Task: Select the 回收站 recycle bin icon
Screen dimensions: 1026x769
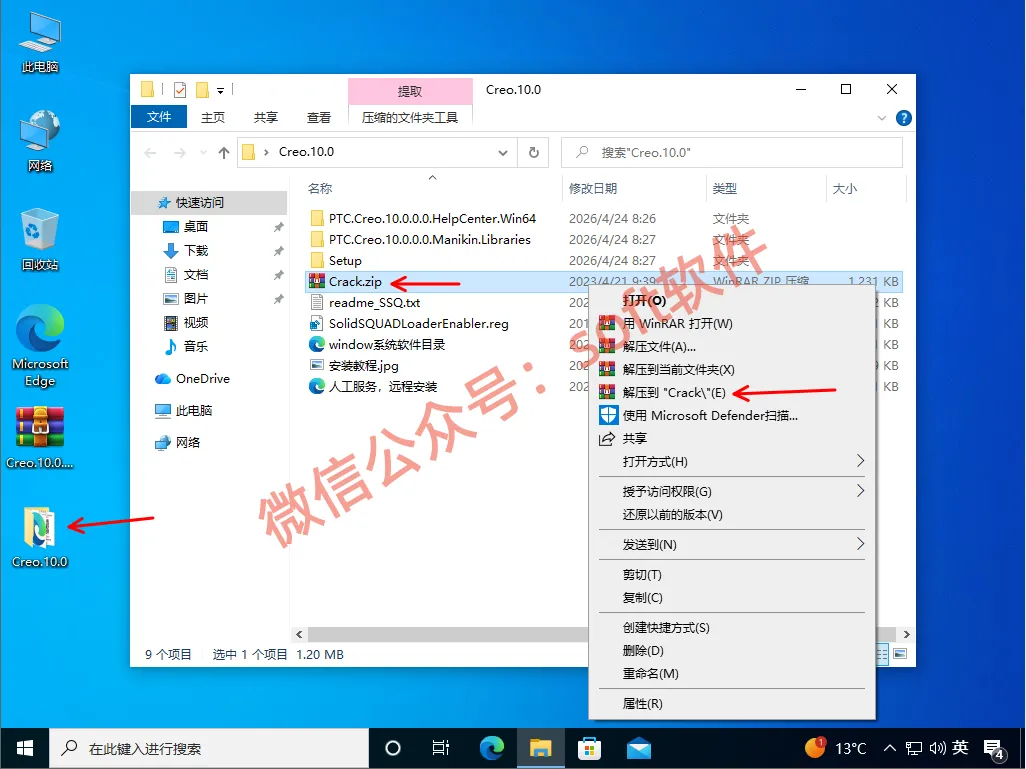Action: click(x=40, y=239)
